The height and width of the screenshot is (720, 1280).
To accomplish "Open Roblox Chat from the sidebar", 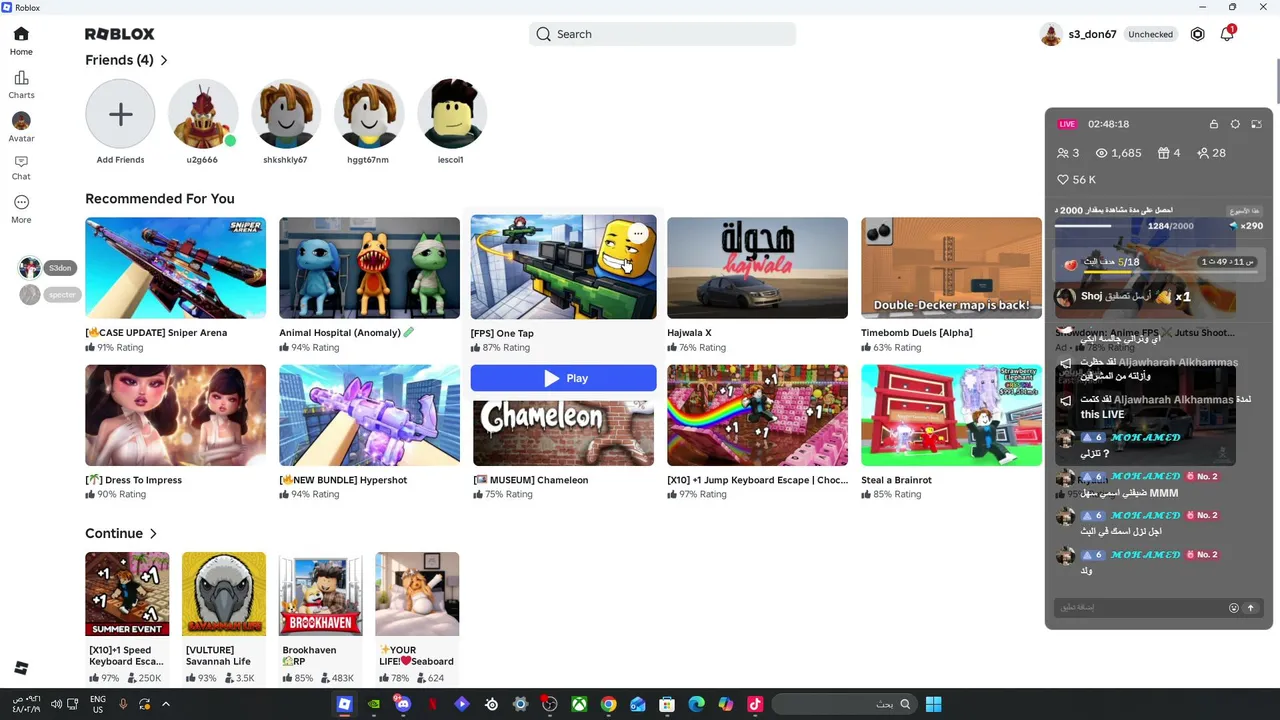I will point(21,167).
